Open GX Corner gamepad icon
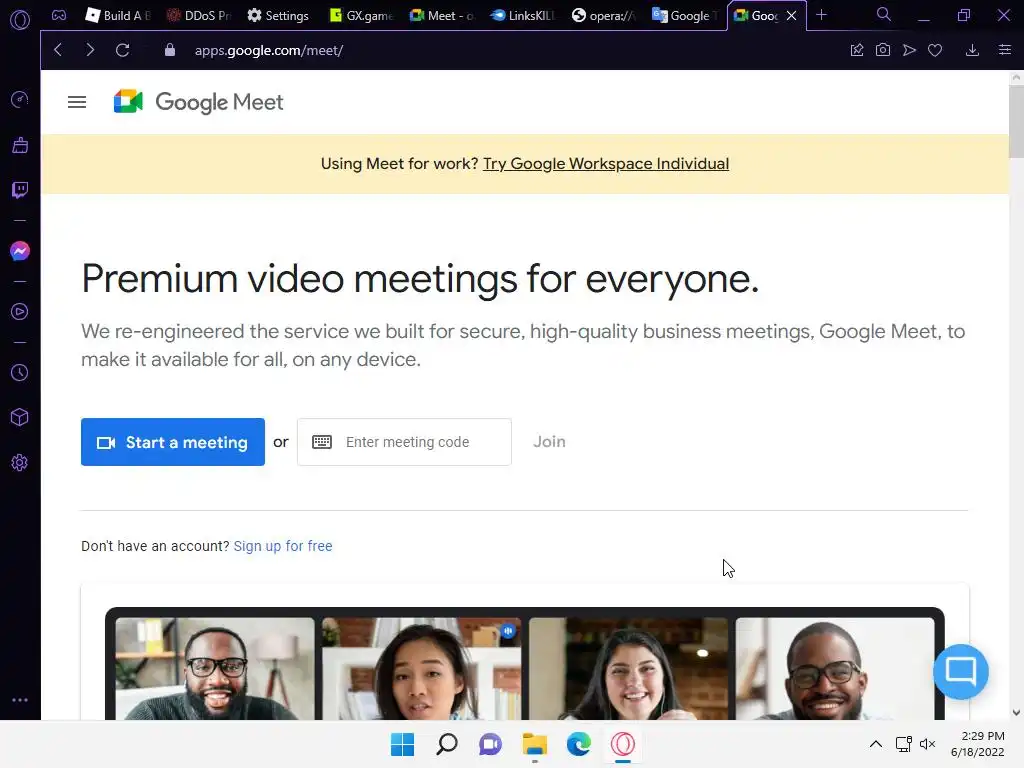 tap(59, 15)
